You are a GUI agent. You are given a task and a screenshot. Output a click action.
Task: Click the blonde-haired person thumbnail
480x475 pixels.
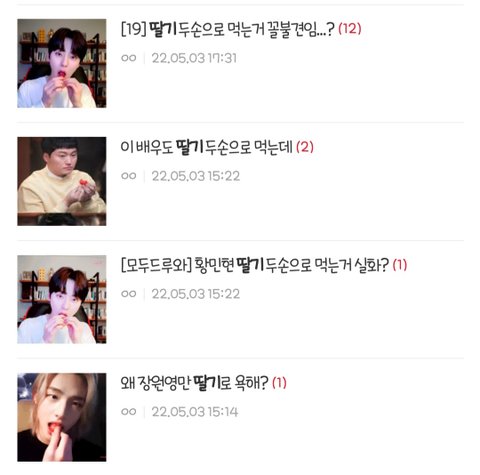click(x=62, y=417)
